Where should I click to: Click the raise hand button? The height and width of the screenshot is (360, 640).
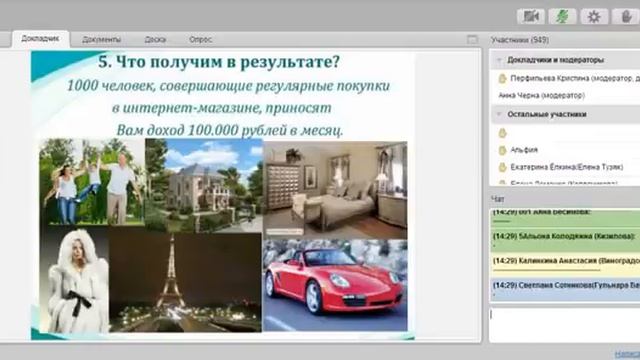[x=626, y=16]
